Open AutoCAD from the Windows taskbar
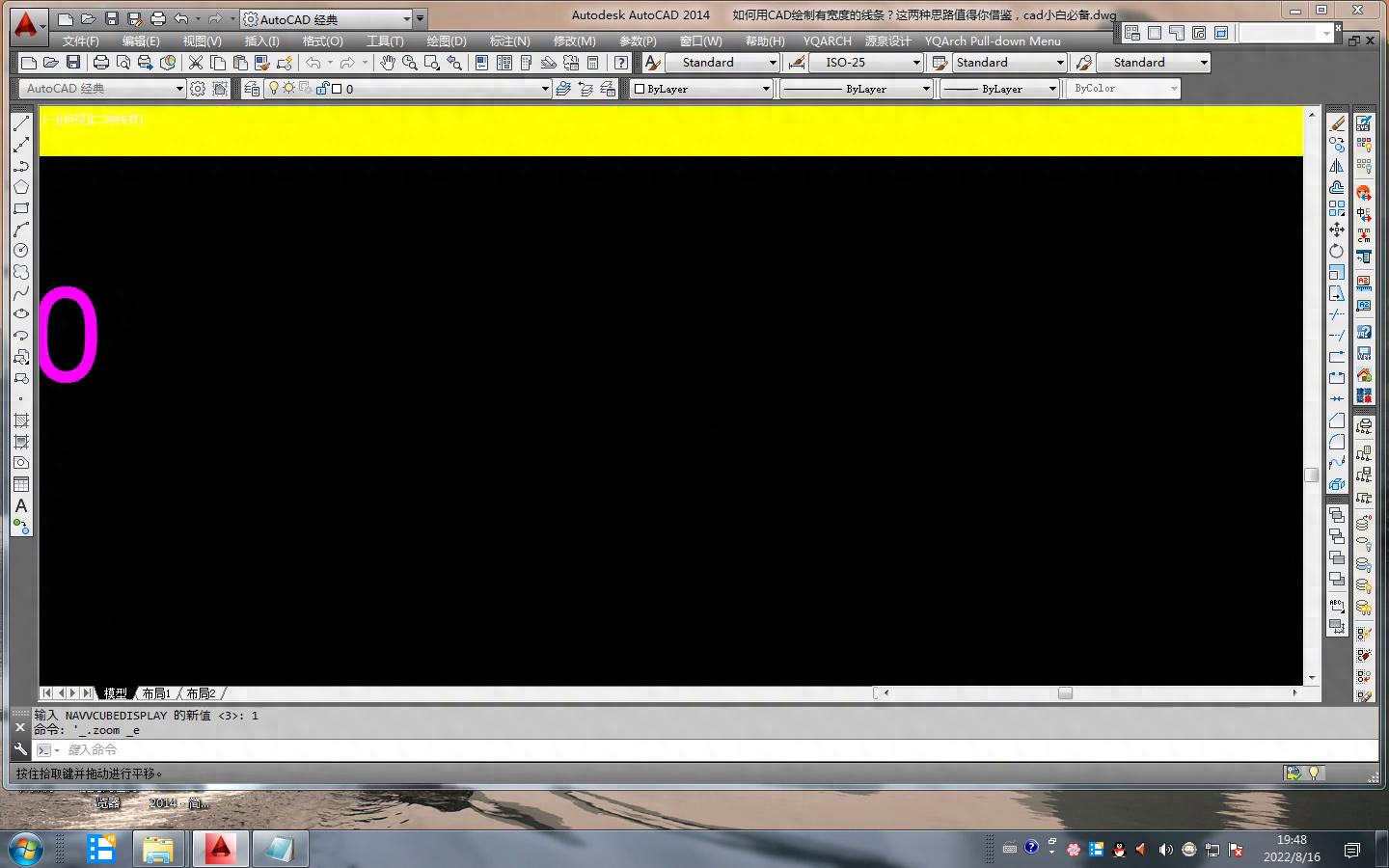1389x868 pixels. (220, 849)
